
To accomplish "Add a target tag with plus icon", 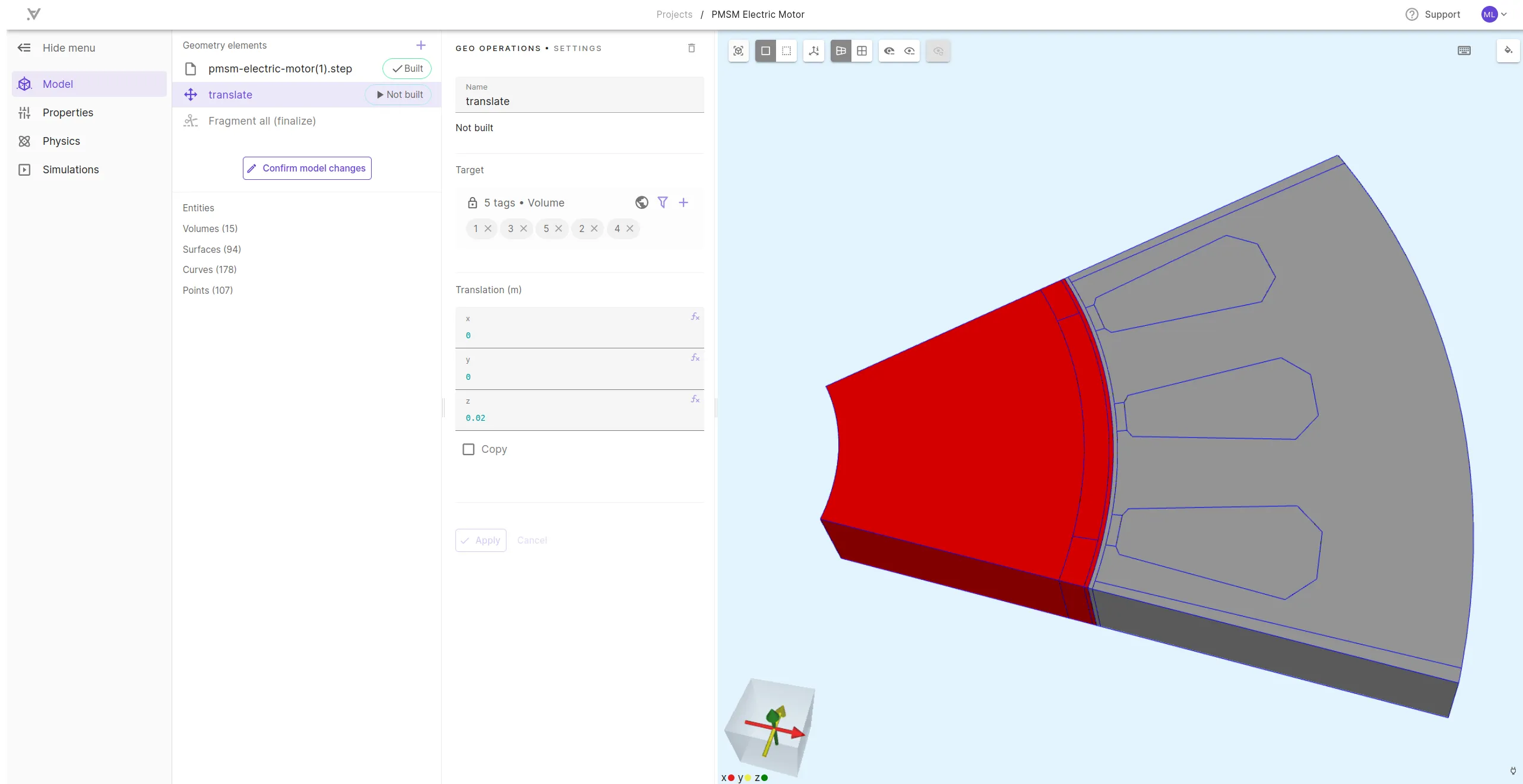I will pyautogui.click(x=683, y=203).
